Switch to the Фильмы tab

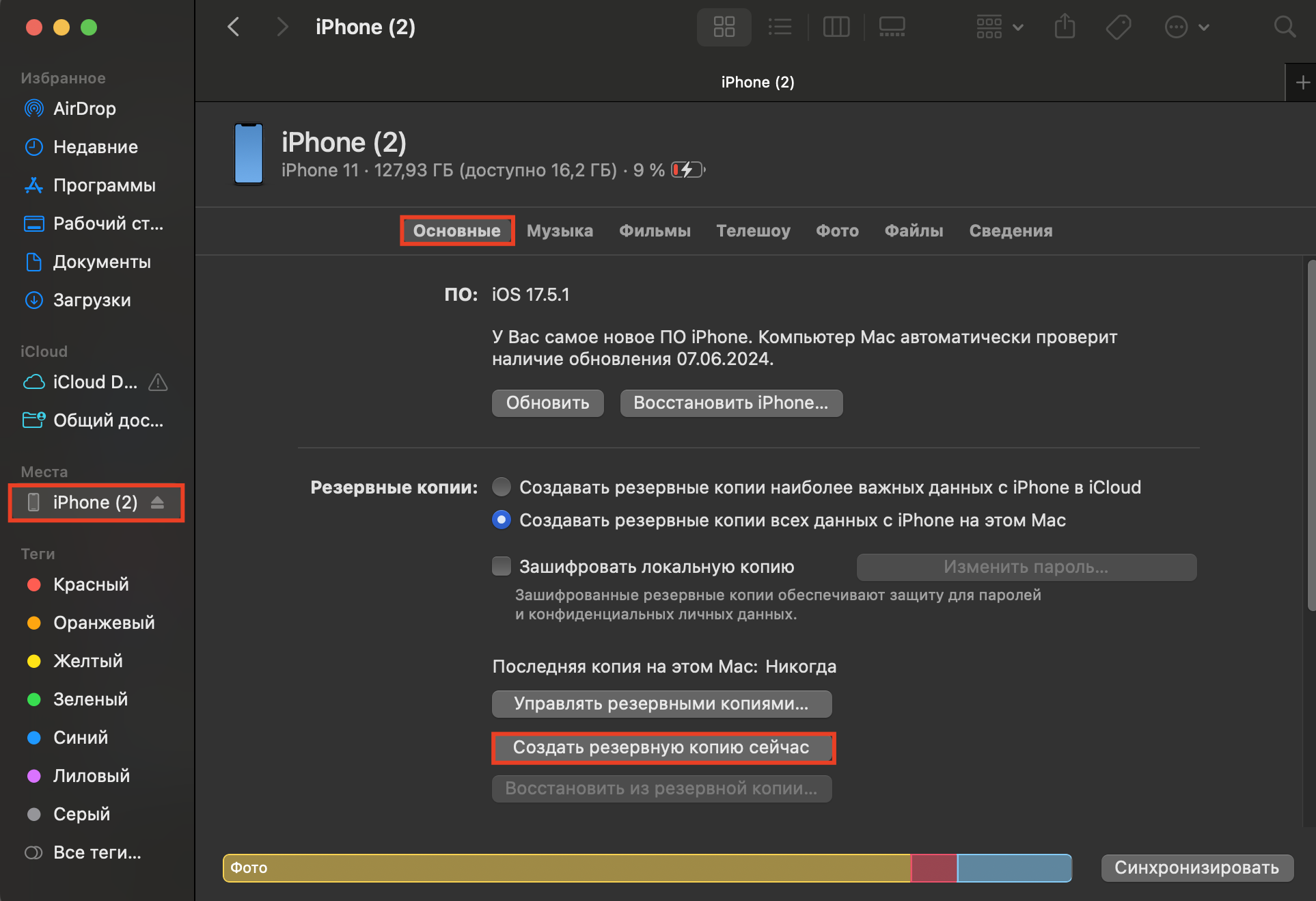(655, 231)
